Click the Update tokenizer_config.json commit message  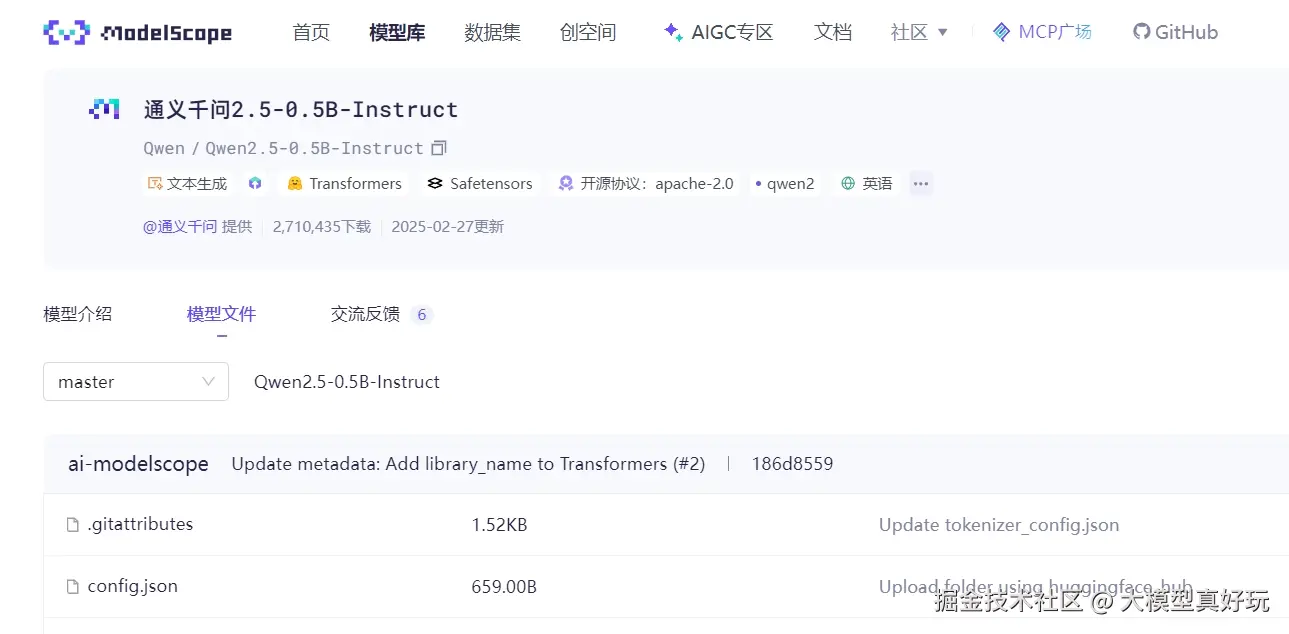pos(999,525)
